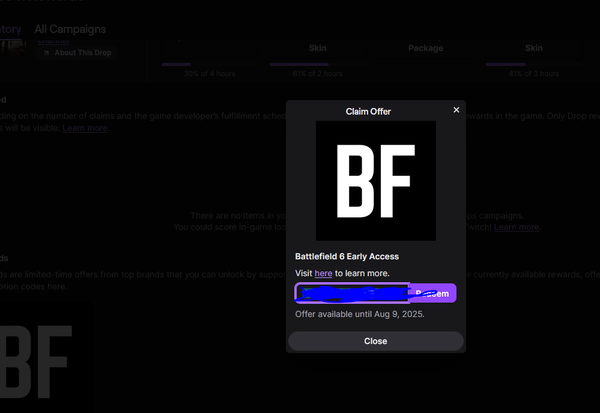Image resolution: width=600 pixels, height=413 pixels.
Task: Switch to All Campaigns tab
Action: pos(70,29)
